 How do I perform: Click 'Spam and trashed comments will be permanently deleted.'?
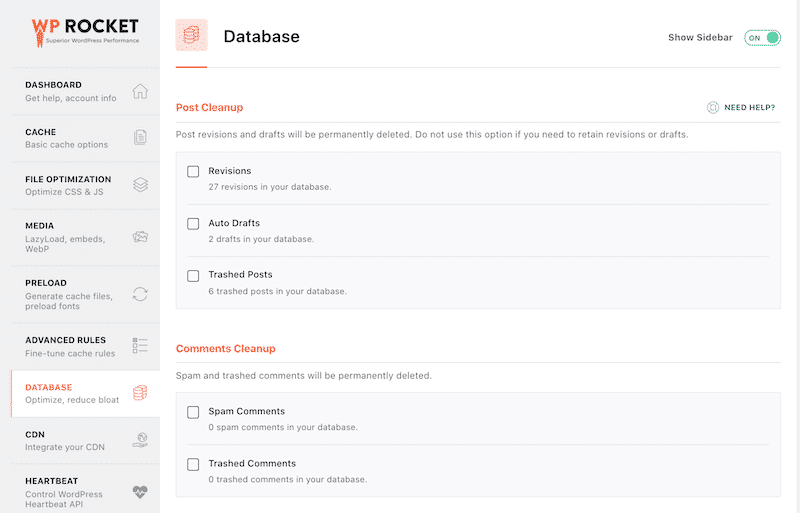point(304,376)
